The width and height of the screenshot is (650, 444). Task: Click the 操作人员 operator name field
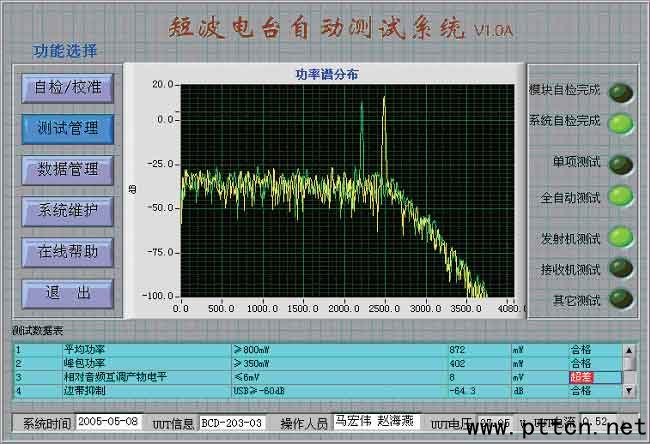coord(375,421)
